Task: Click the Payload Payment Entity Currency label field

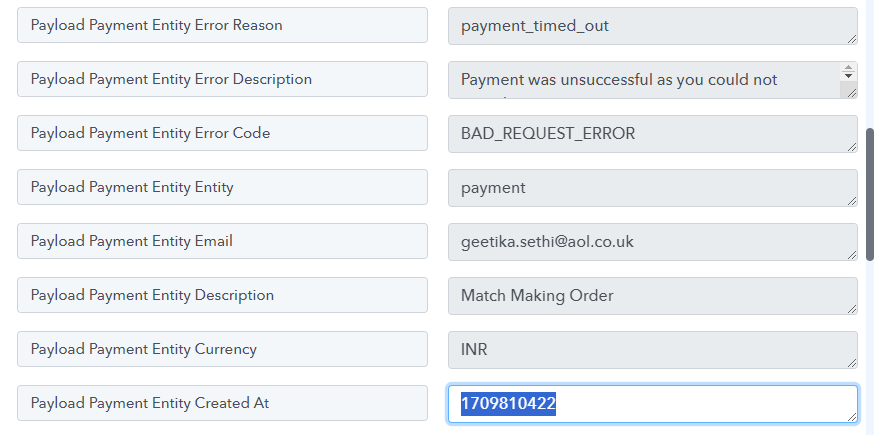Action: (x=222, y=349)
